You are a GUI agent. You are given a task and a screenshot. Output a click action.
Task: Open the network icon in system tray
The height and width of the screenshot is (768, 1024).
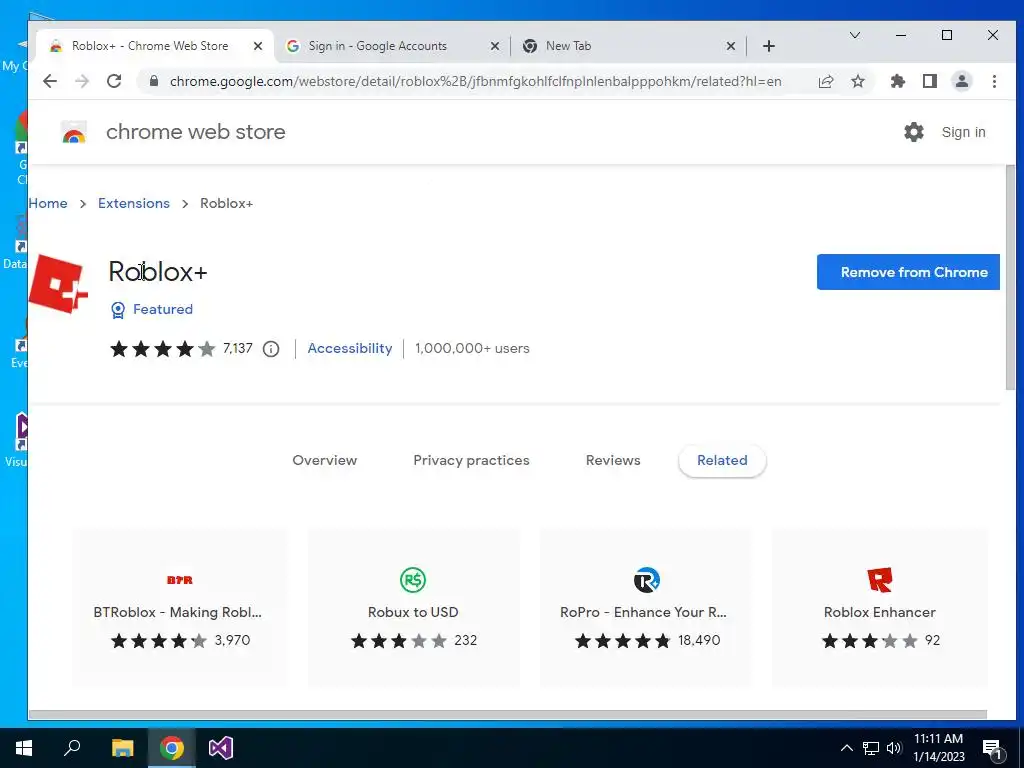point(871,748)
